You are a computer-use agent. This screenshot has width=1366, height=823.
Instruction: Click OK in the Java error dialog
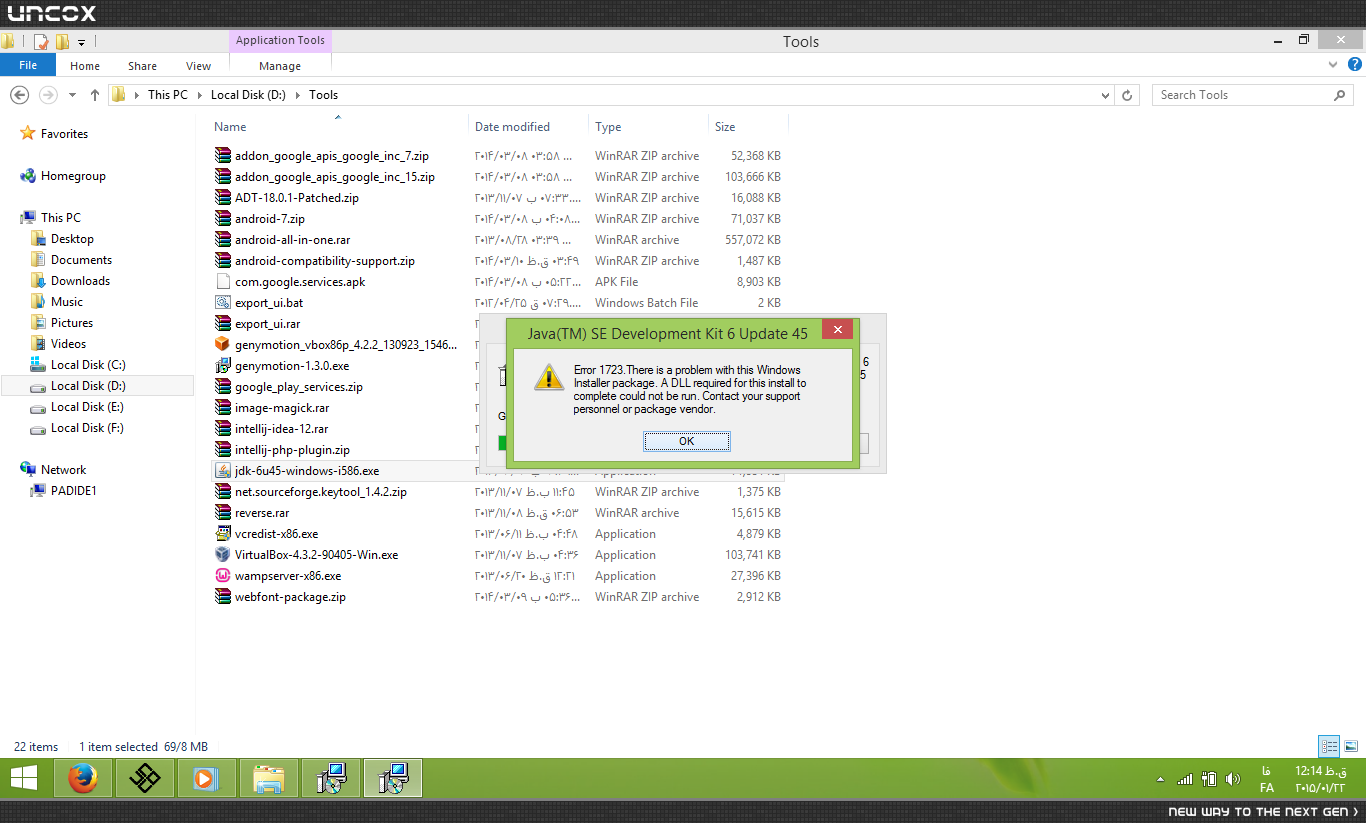686,441
